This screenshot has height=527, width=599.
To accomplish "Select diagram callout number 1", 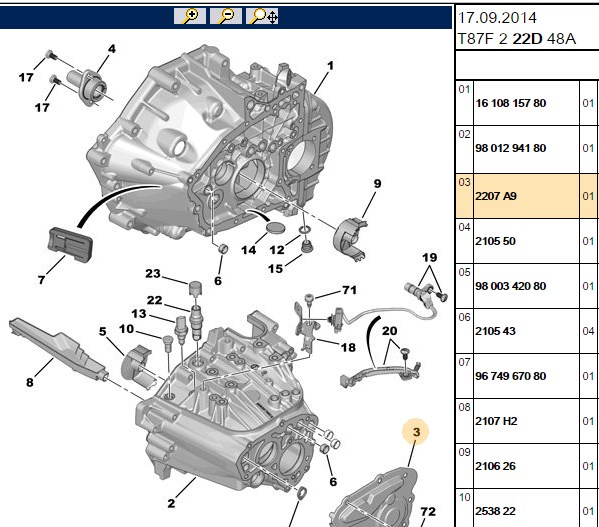I will click(330, 66).
